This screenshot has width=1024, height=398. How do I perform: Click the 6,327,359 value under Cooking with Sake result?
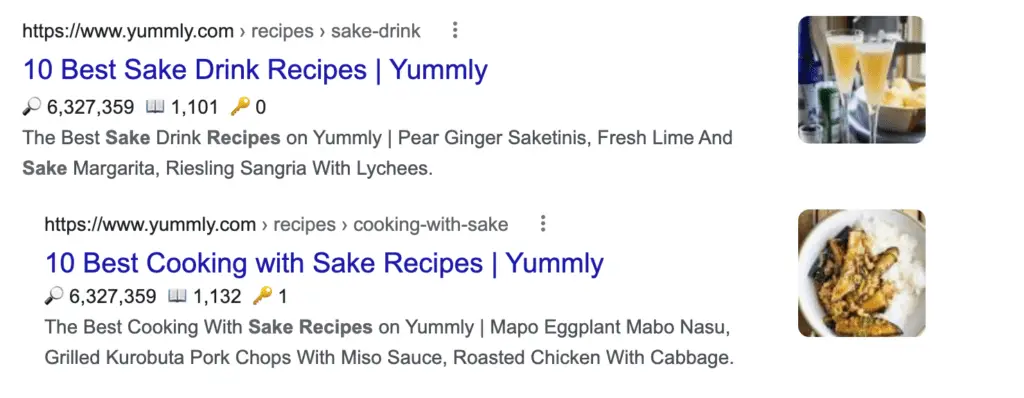point(113,297)
